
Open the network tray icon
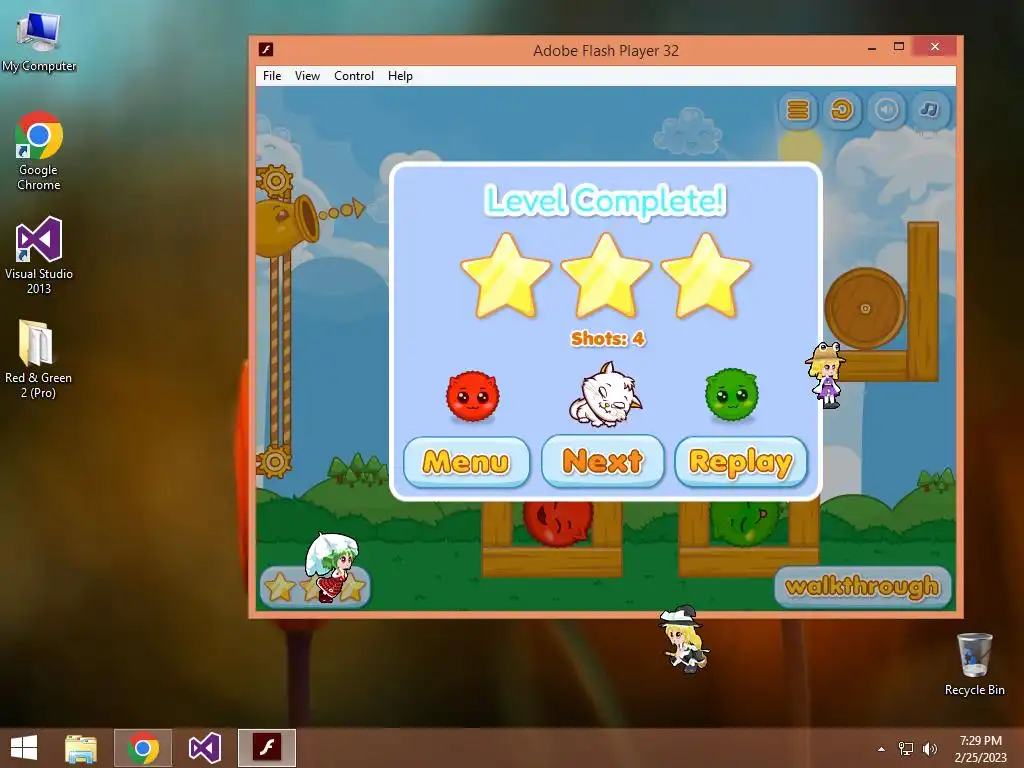click(x=906, y=748)
